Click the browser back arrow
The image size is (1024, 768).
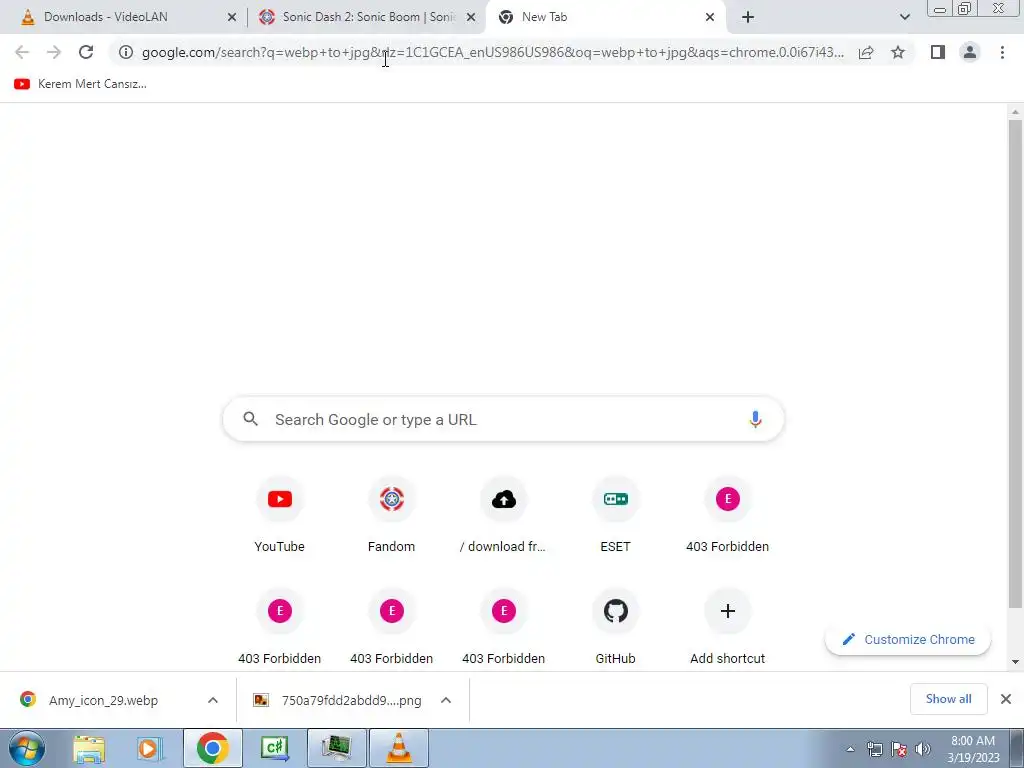pyautogui.click(x=22, y=52)
